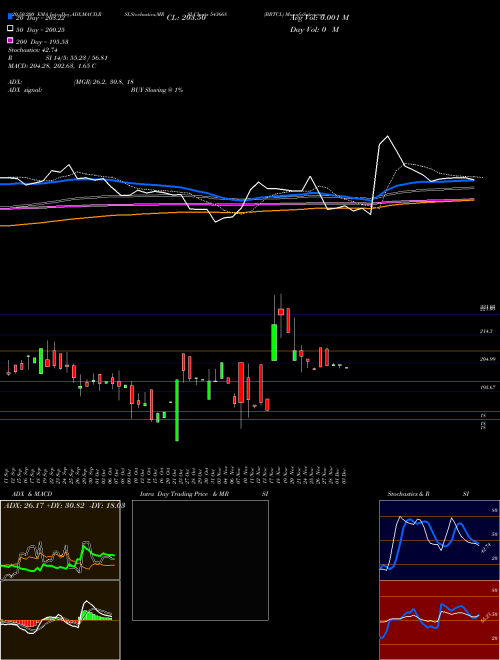Click the magenta 200 Day legend swatch
The image size is (500, 660).
(x=10, y=41)
